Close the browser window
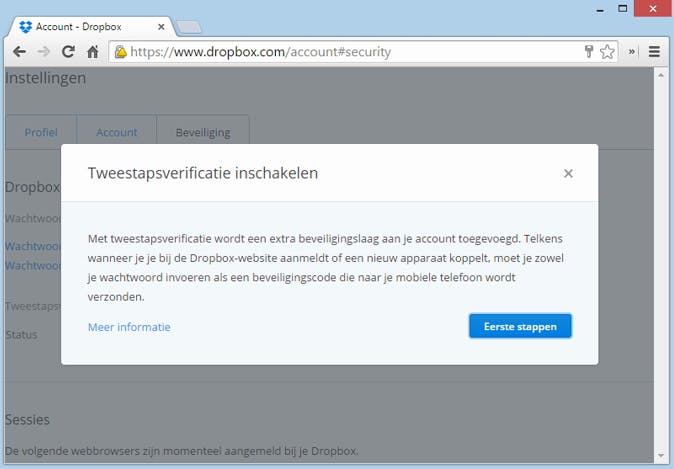 pos(653,9)
